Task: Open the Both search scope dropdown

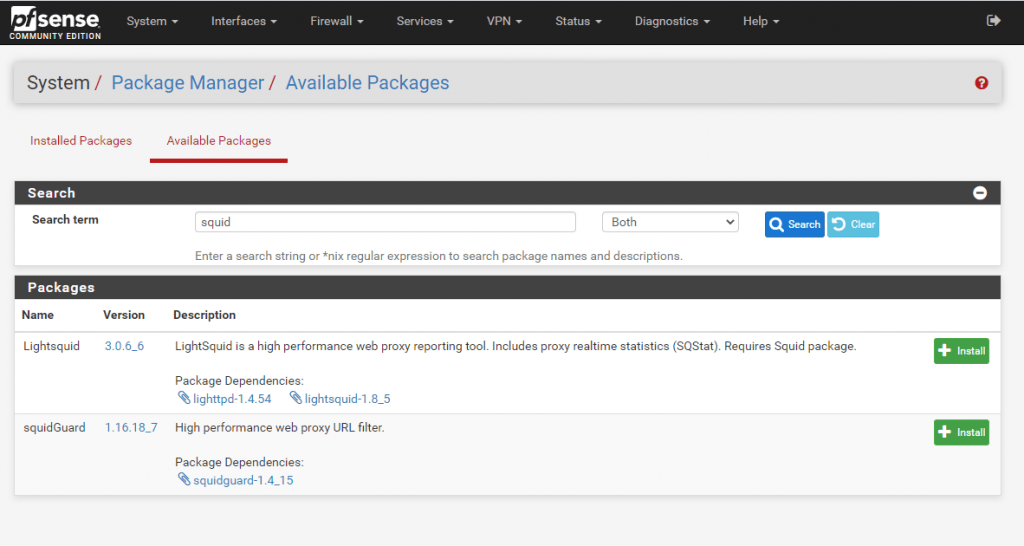Action: [x=670, y=222]
